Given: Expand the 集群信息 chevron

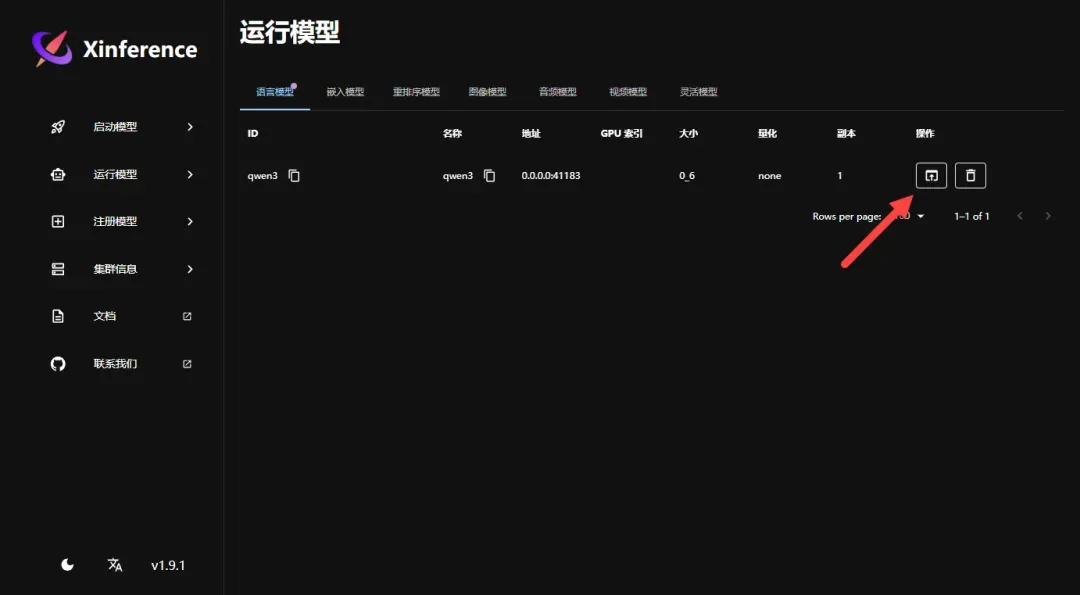Looking at the screenshot, I should [x=190, y=269].
